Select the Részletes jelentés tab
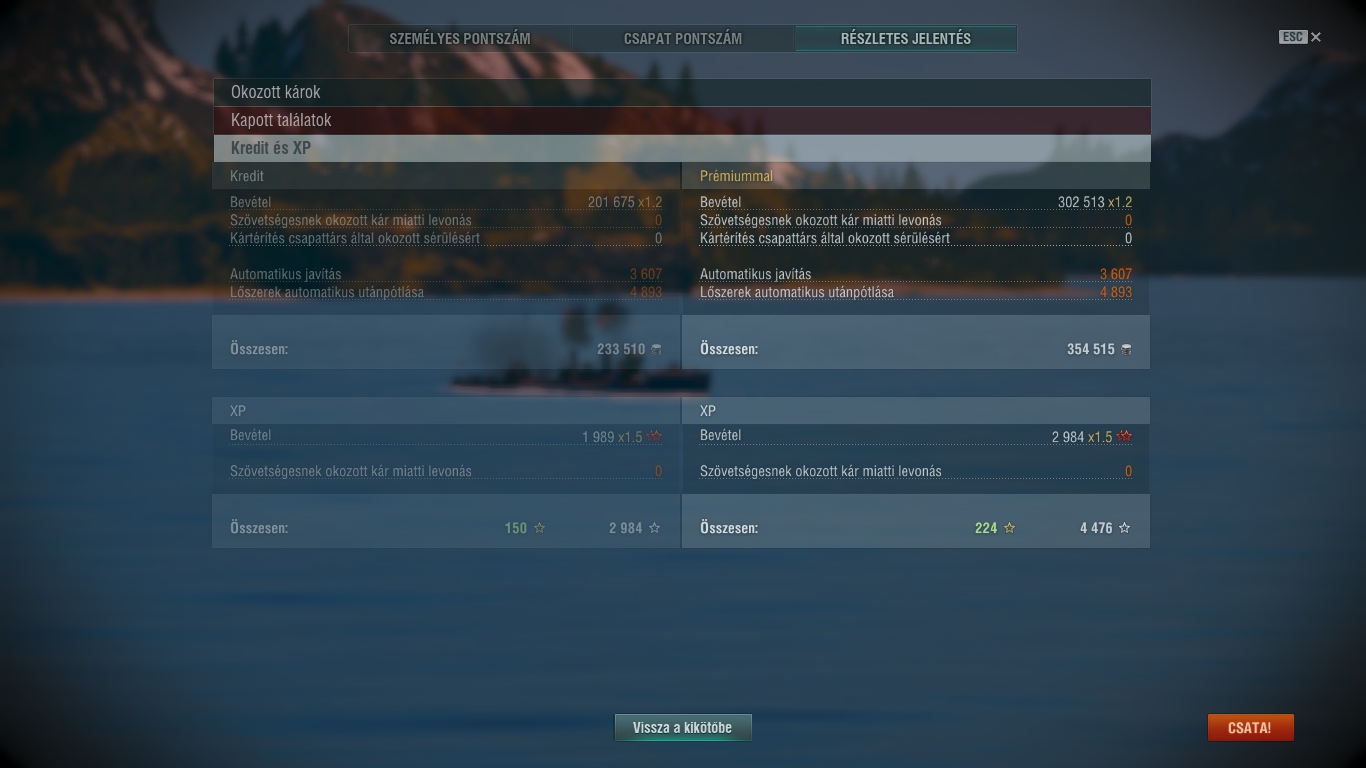The width and height of the screenshot is (1366, 768). [x=906, y=39]
